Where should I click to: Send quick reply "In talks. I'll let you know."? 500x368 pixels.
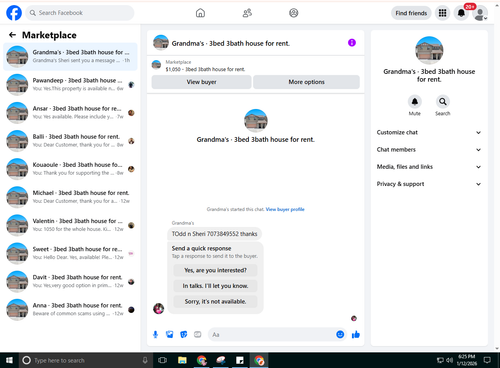coord(215,286)
